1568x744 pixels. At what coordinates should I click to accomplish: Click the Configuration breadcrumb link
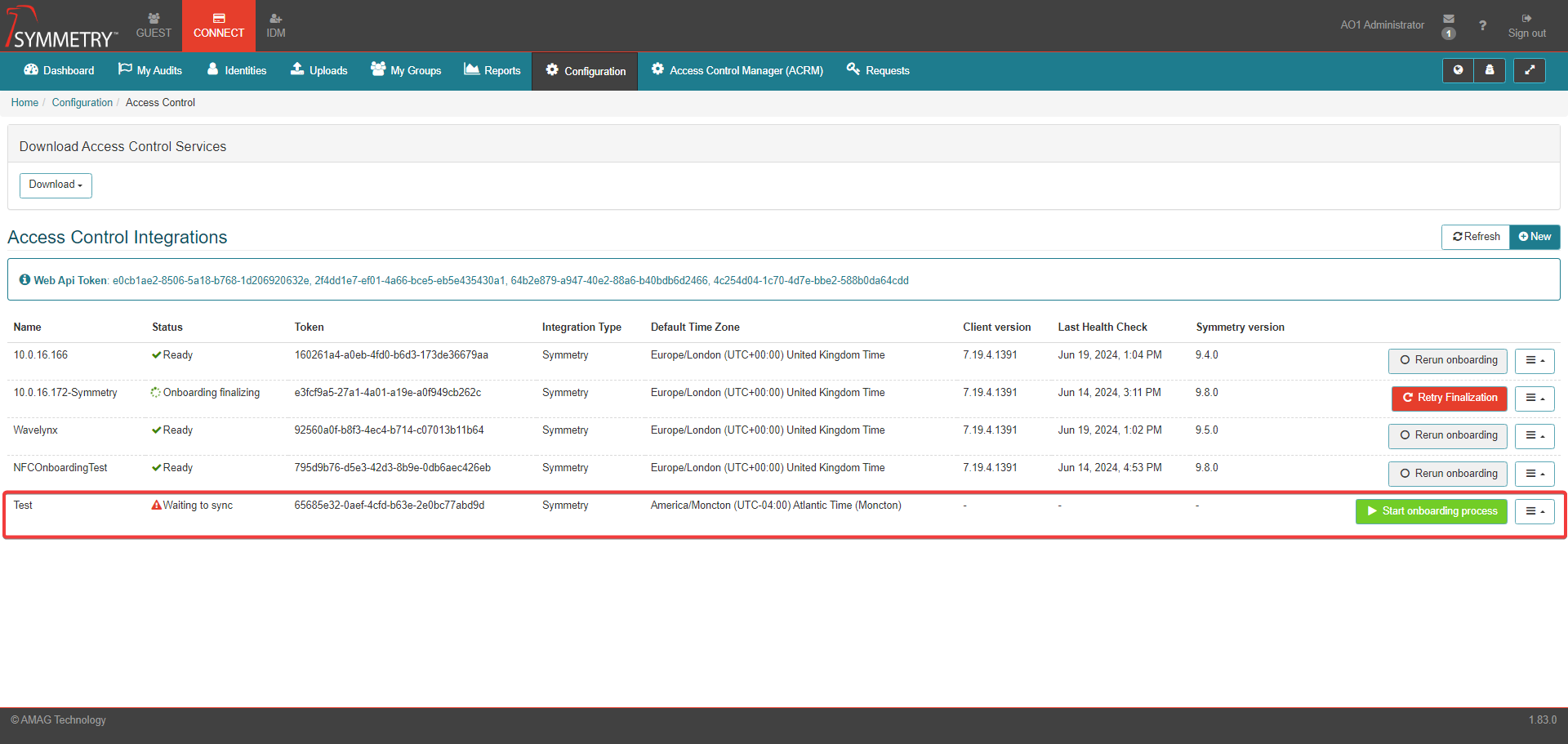click(82, 103)
